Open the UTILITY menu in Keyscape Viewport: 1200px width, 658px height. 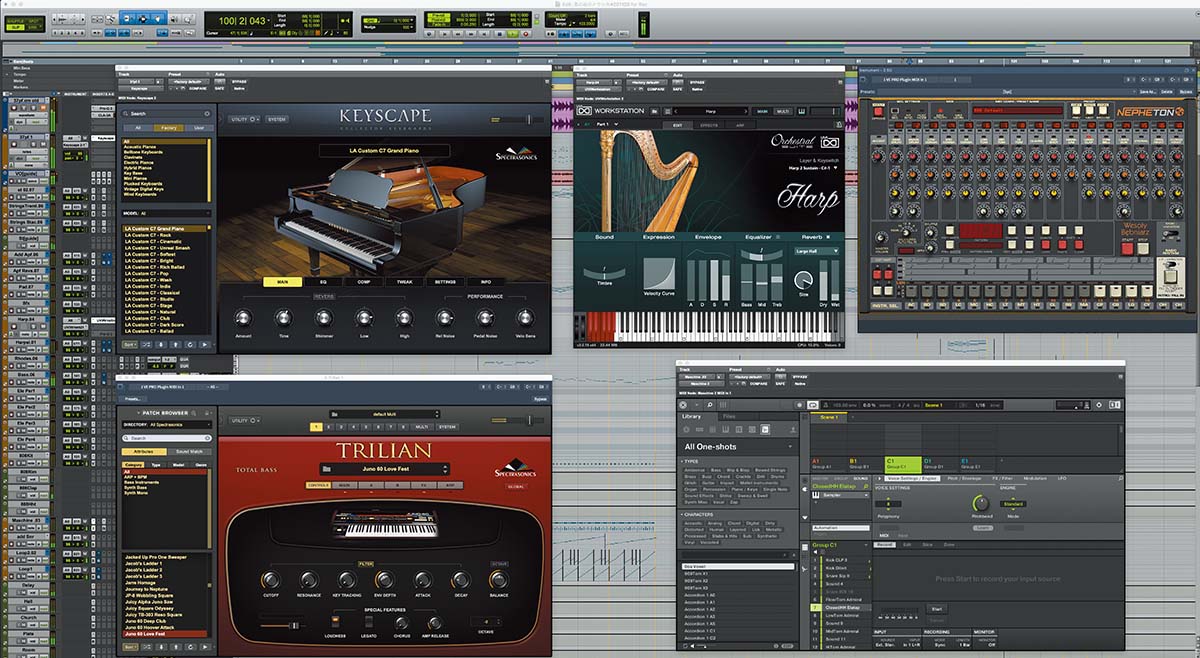(244, 119)
